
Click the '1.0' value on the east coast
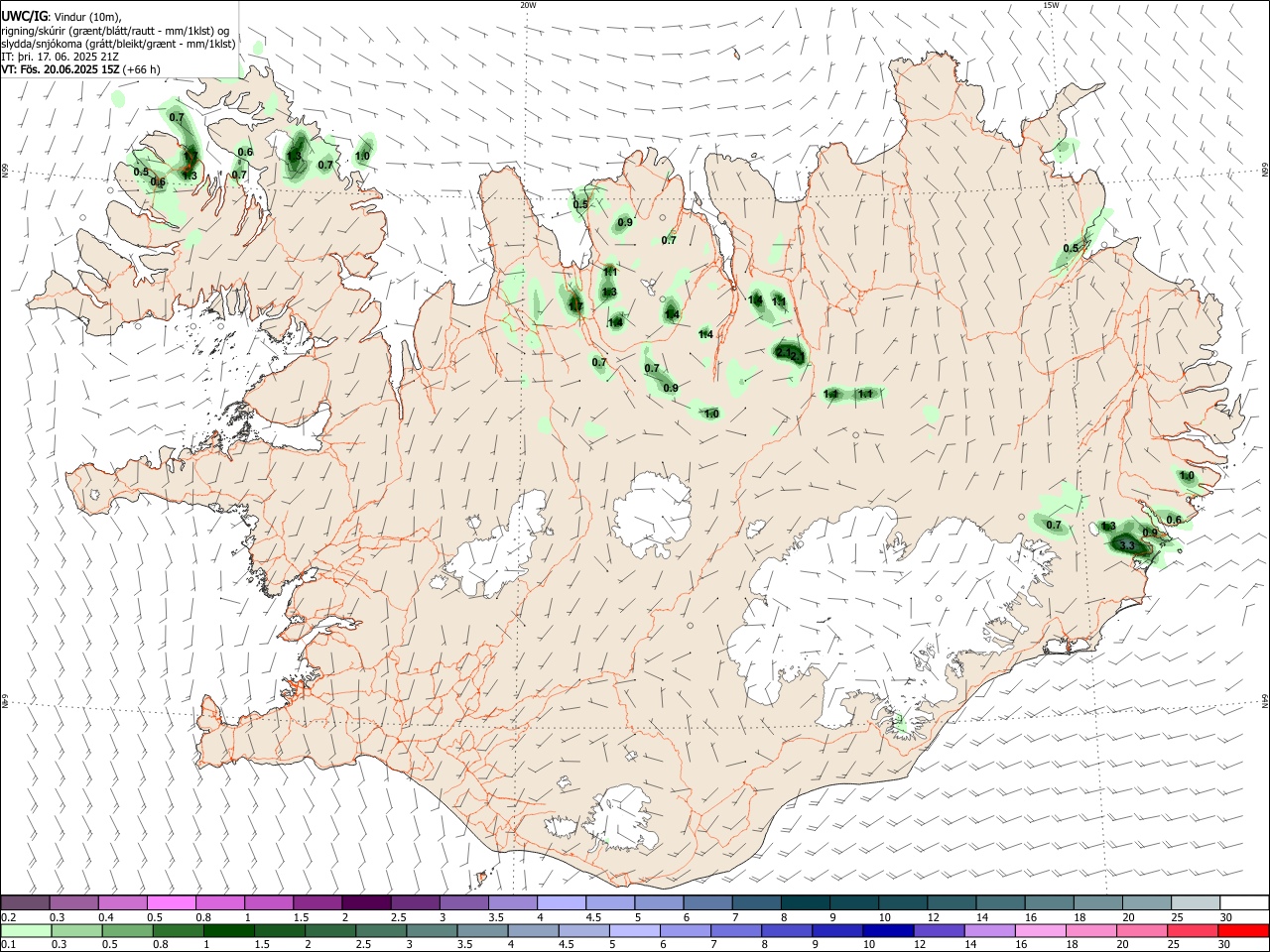[1187, 476]
